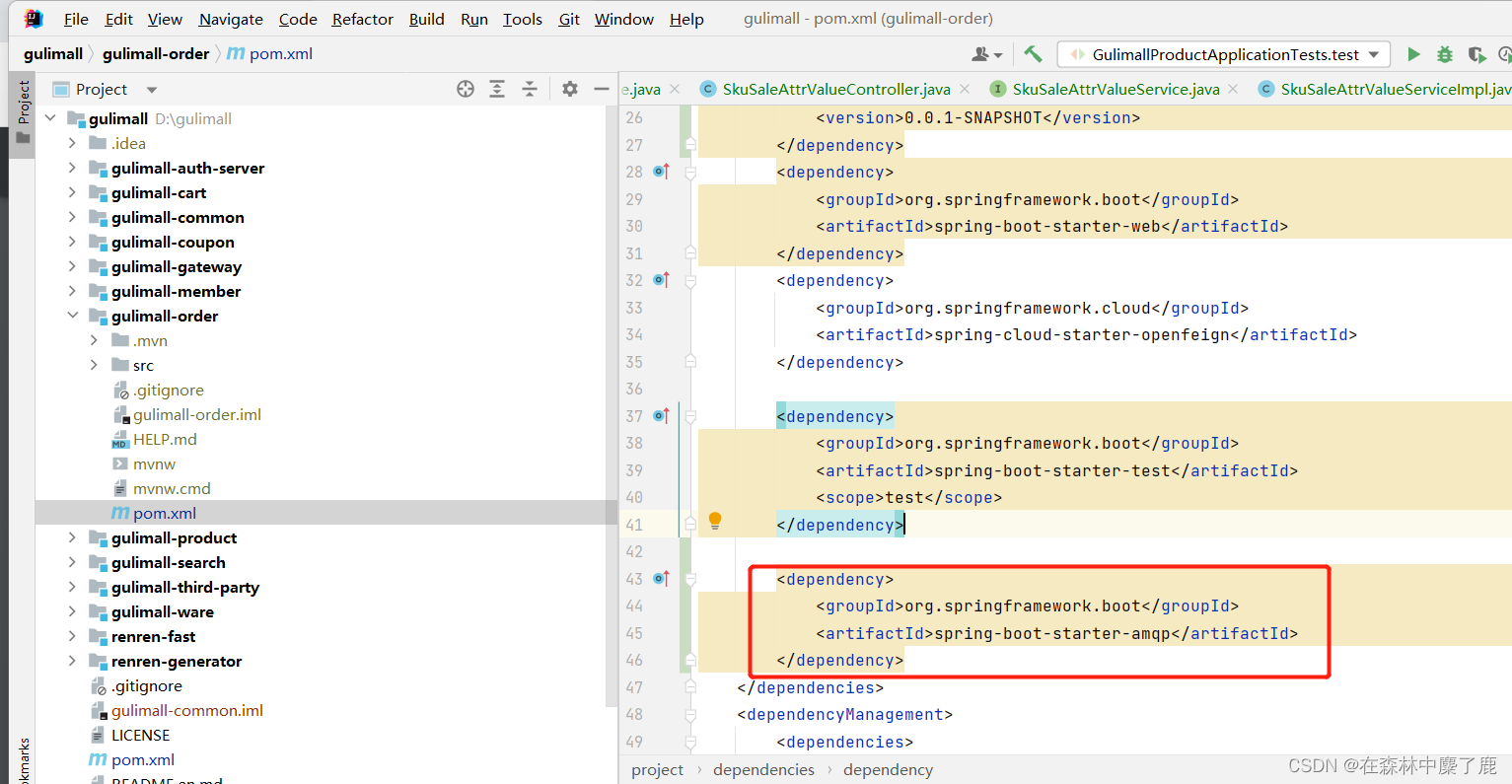The height and width of the screenshot is (784, 1512).
Task: Click gutter override marker on line 37
Action: (661, 416)
